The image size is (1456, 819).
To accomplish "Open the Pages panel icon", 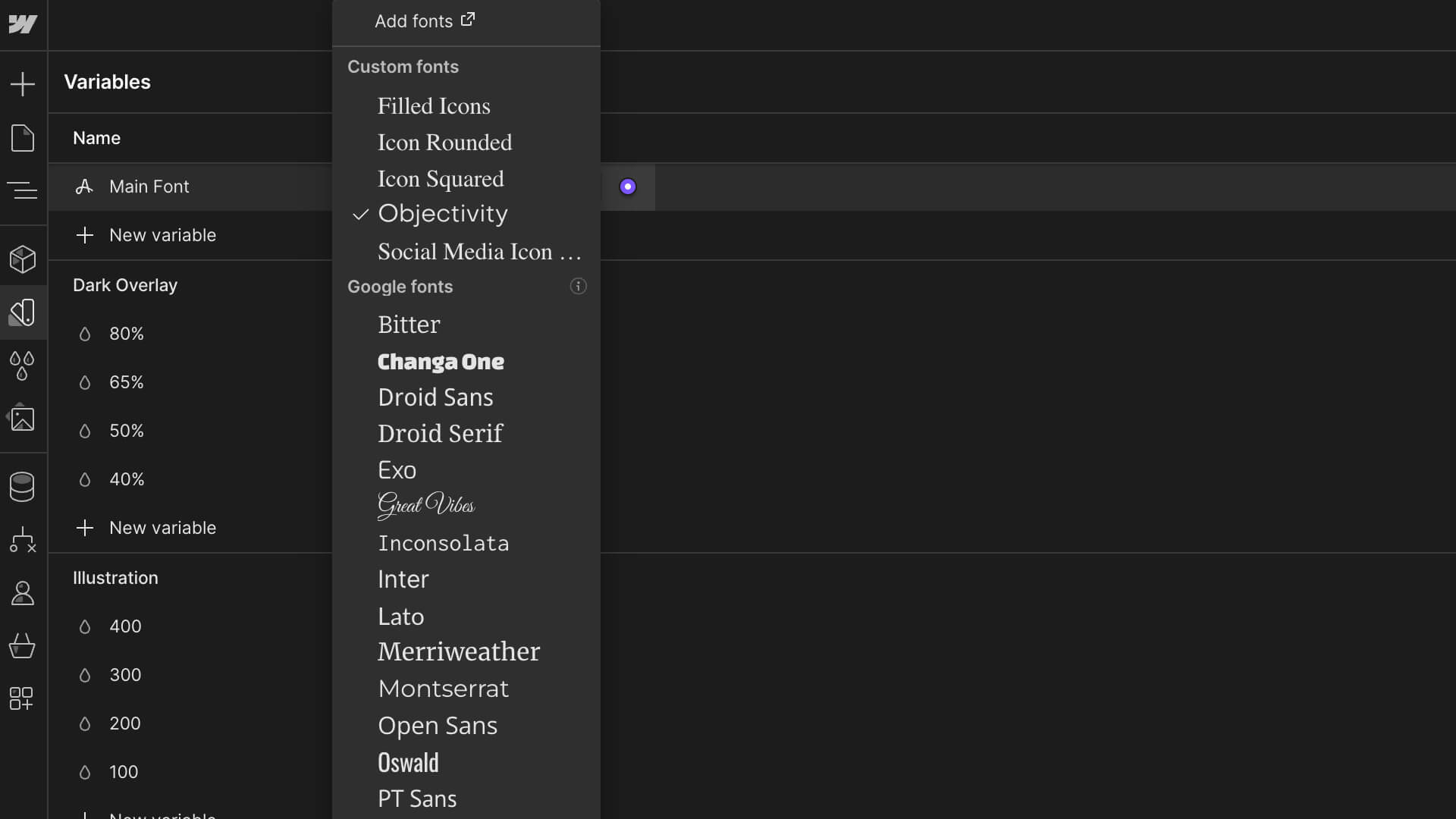I will click(23, 138).
